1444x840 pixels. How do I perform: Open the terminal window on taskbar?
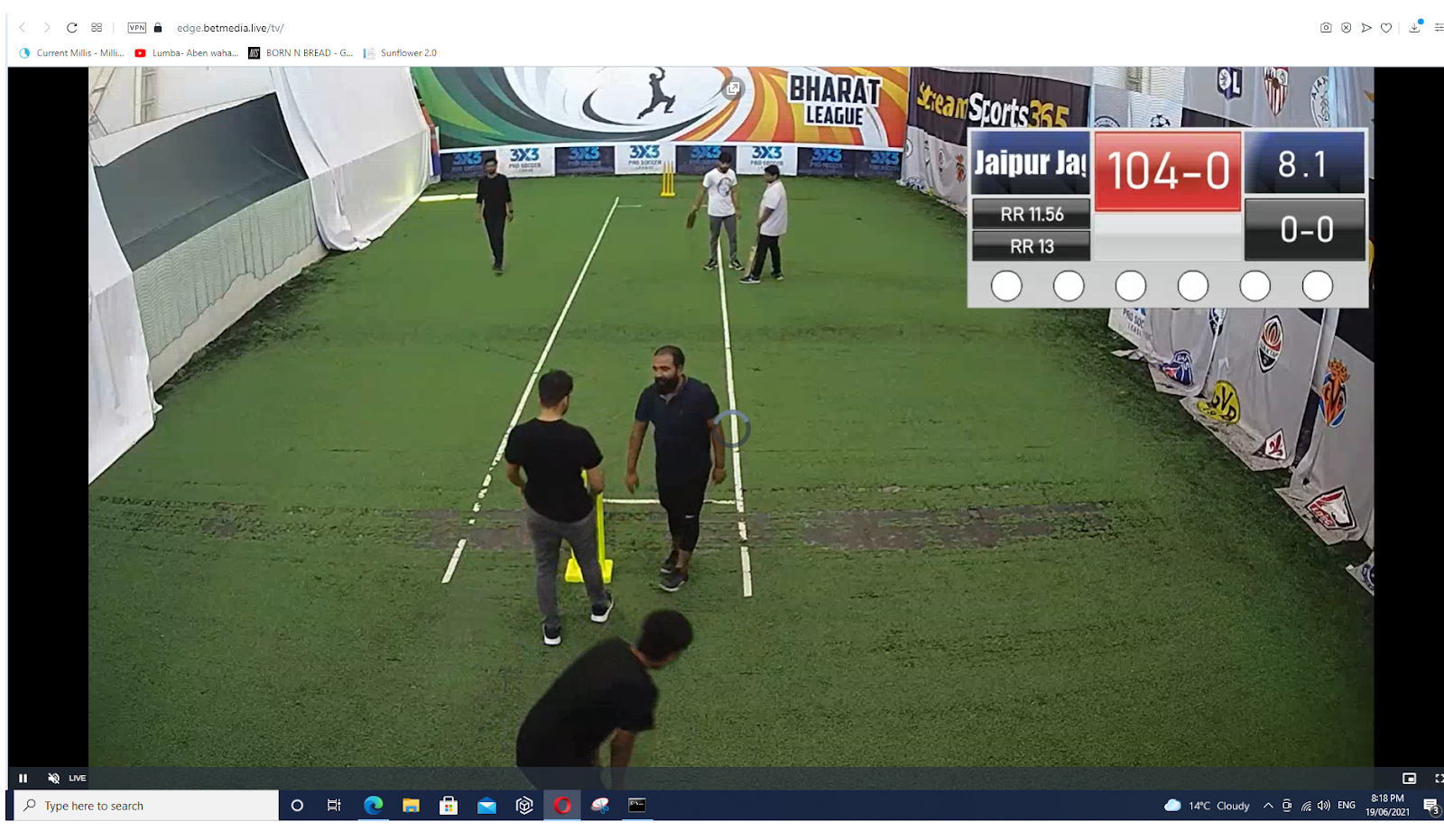(637, 806)
